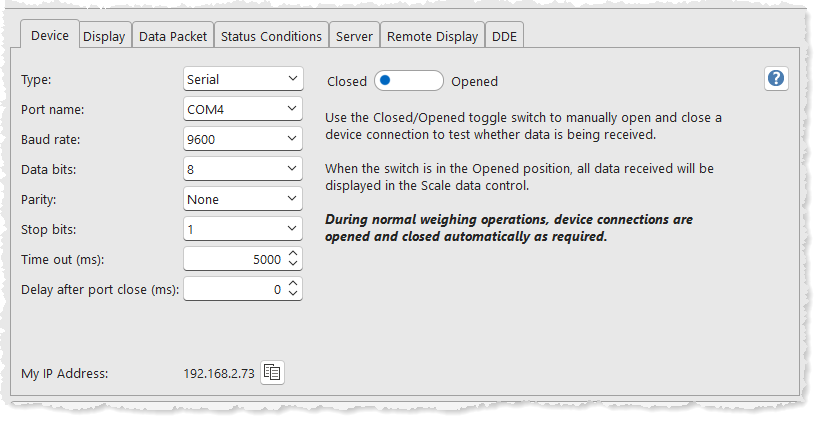820x421 pixels.
Task: Open the Data Packet tab
Action: [173, 37]
